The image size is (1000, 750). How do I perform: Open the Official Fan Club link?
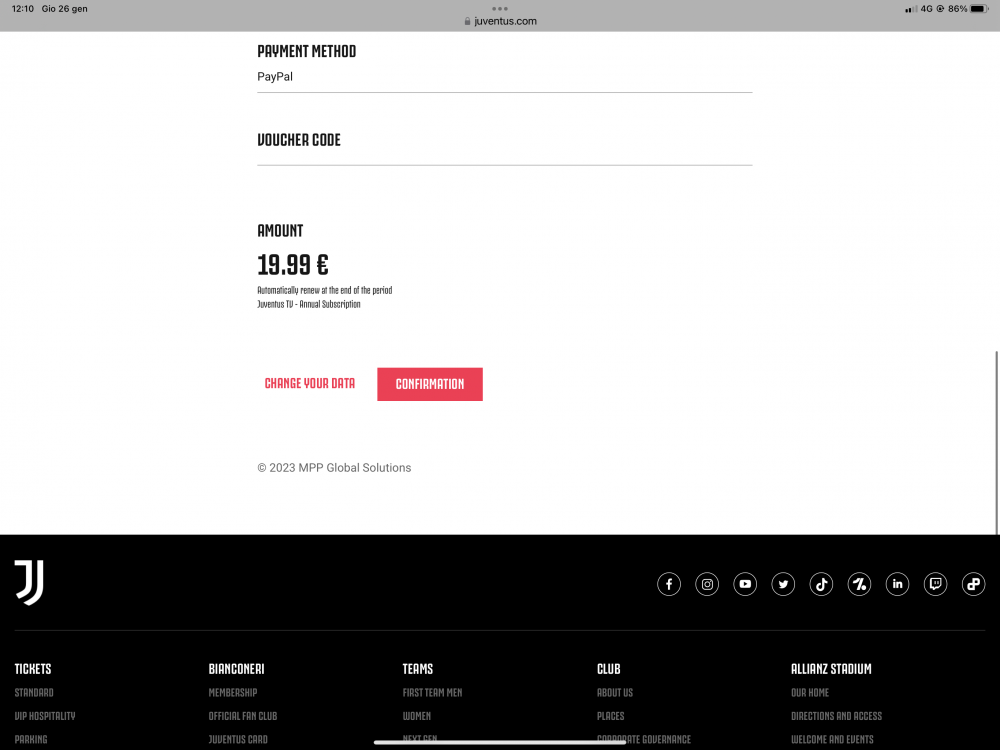[x=243, y=716]
